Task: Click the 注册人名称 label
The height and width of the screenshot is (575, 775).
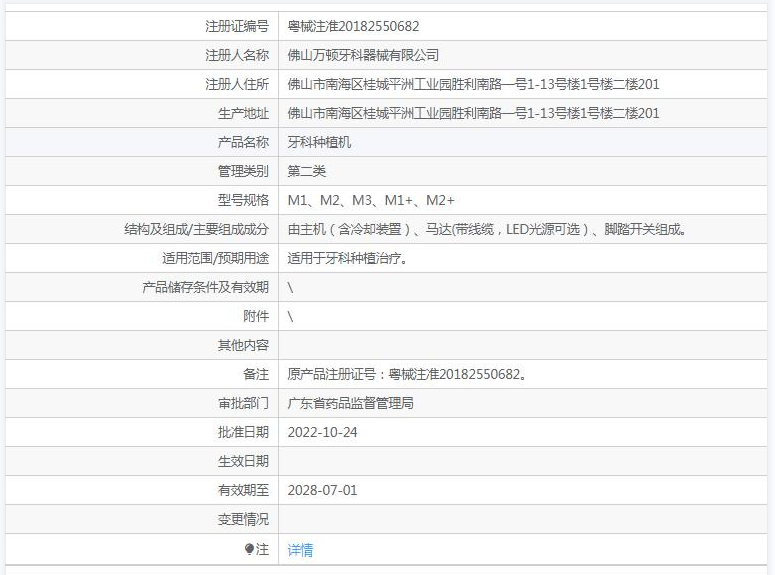Action: [x=237, y=55]
